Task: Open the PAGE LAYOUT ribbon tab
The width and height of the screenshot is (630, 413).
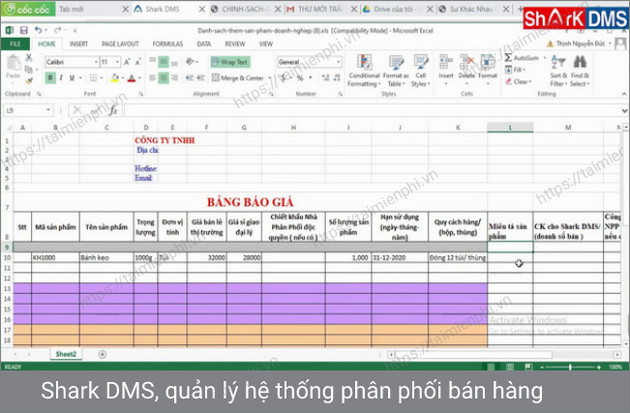Action: 120,44
